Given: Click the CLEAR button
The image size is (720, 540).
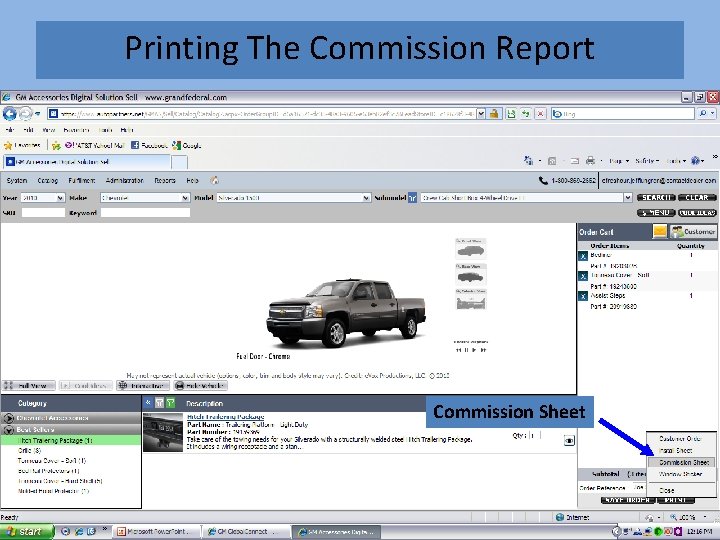Looking at the screenshot, I should click(697, 197).
